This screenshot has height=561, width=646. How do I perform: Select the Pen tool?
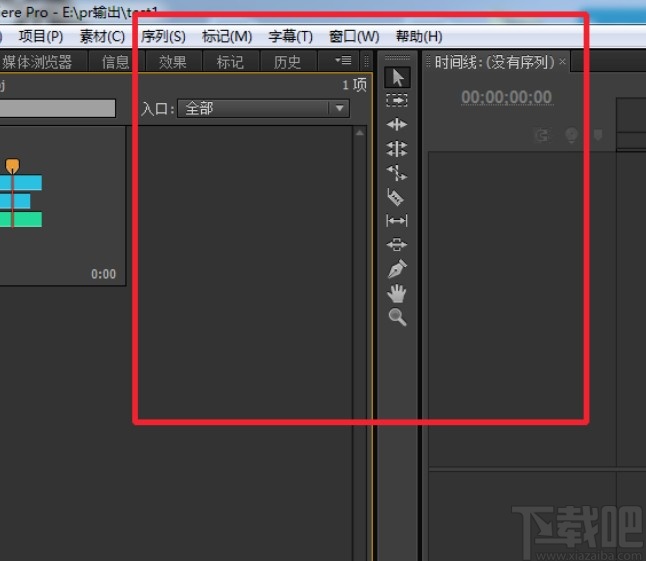[398, 269]
